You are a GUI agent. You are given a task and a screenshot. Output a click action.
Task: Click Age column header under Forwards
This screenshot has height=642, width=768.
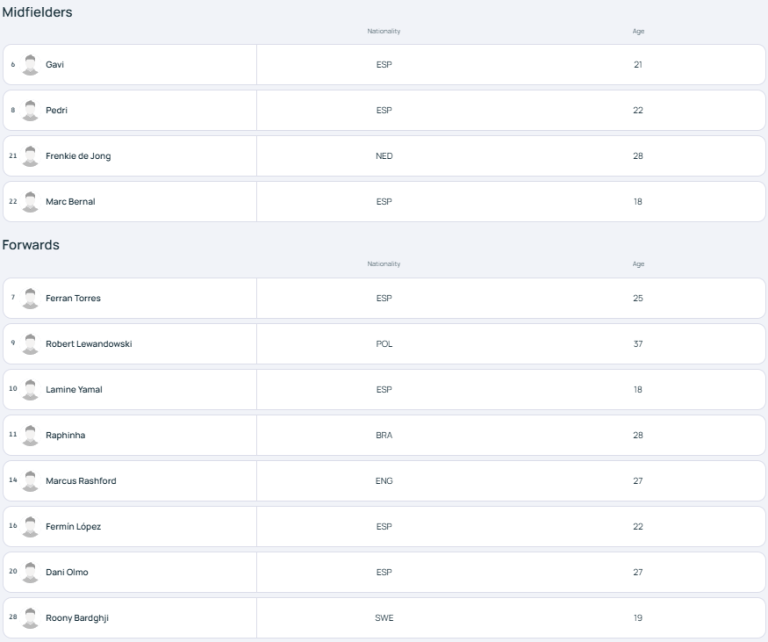[x=638, y=264]
